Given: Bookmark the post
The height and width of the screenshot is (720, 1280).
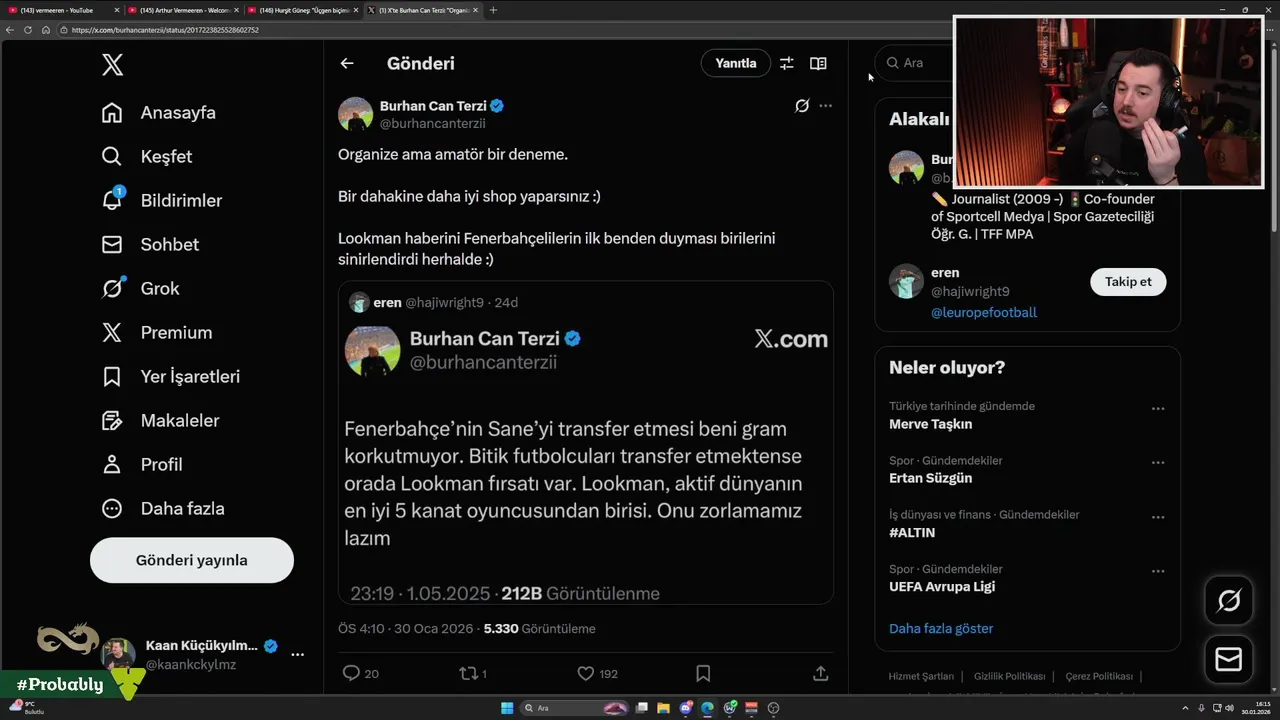Looking at the screenshot, I should click(x=703, y=674).
